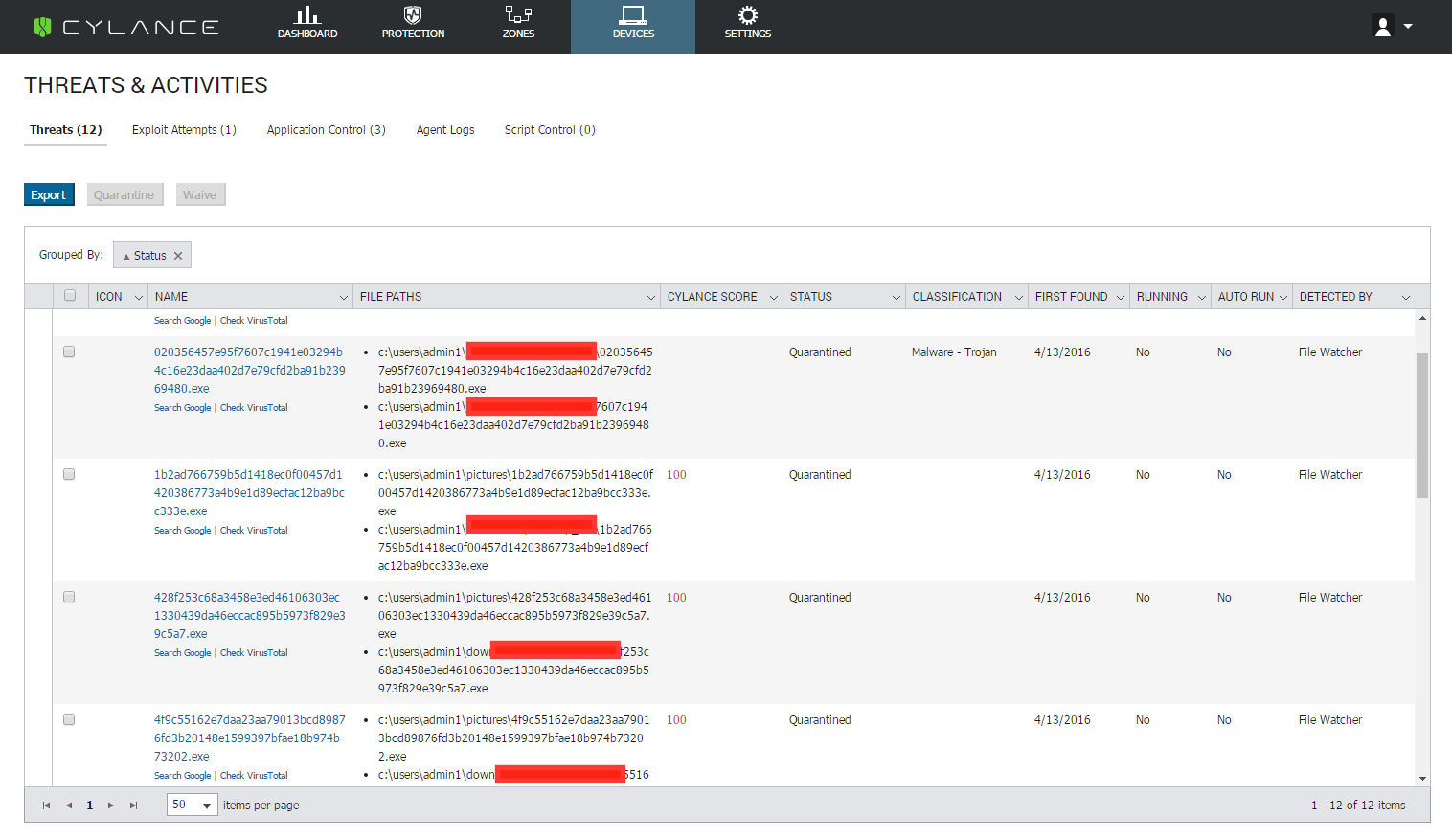Open DETECTED BY column menu dropdown

point(1406,298)
